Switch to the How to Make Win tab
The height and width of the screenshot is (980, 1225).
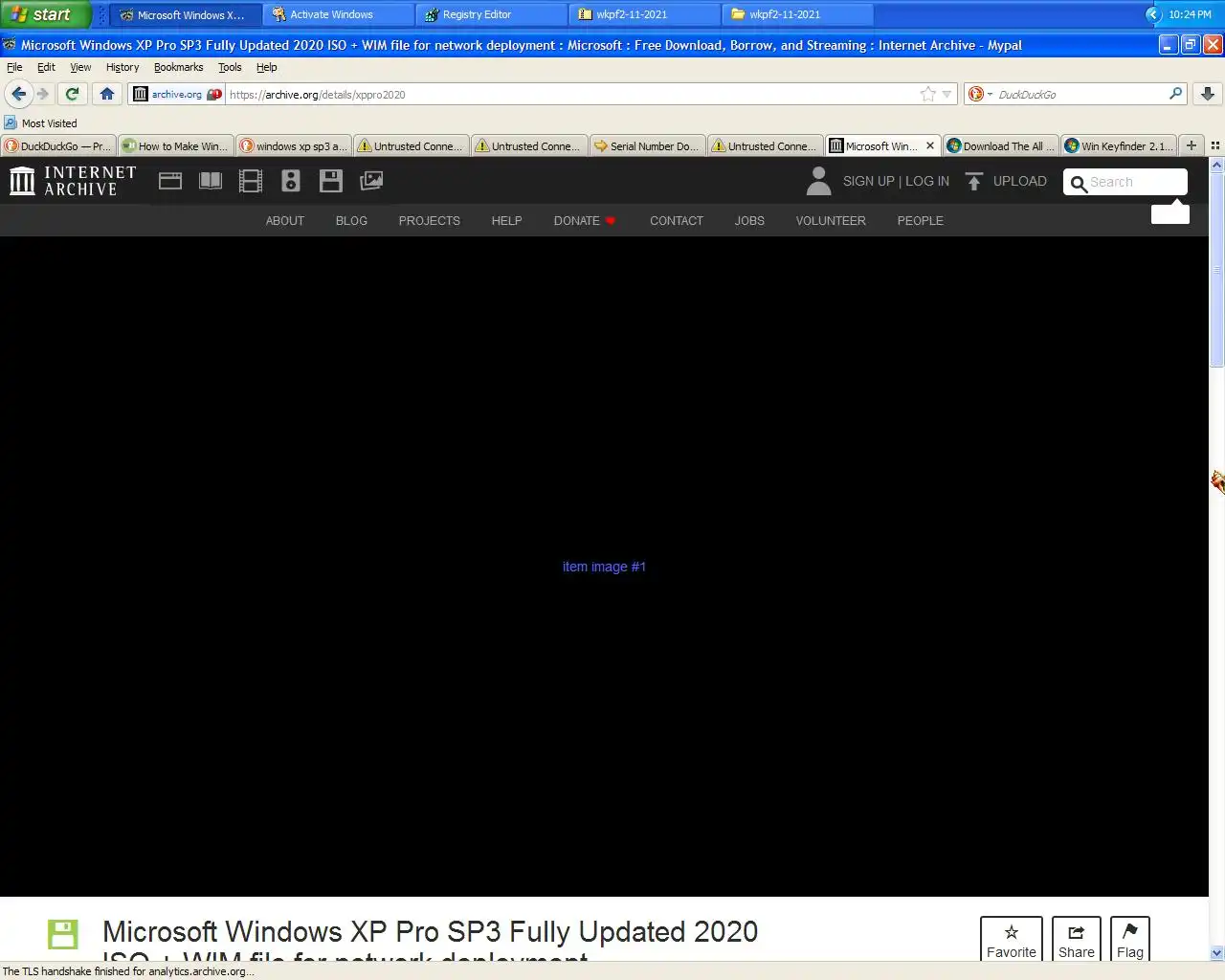[176, 145]
